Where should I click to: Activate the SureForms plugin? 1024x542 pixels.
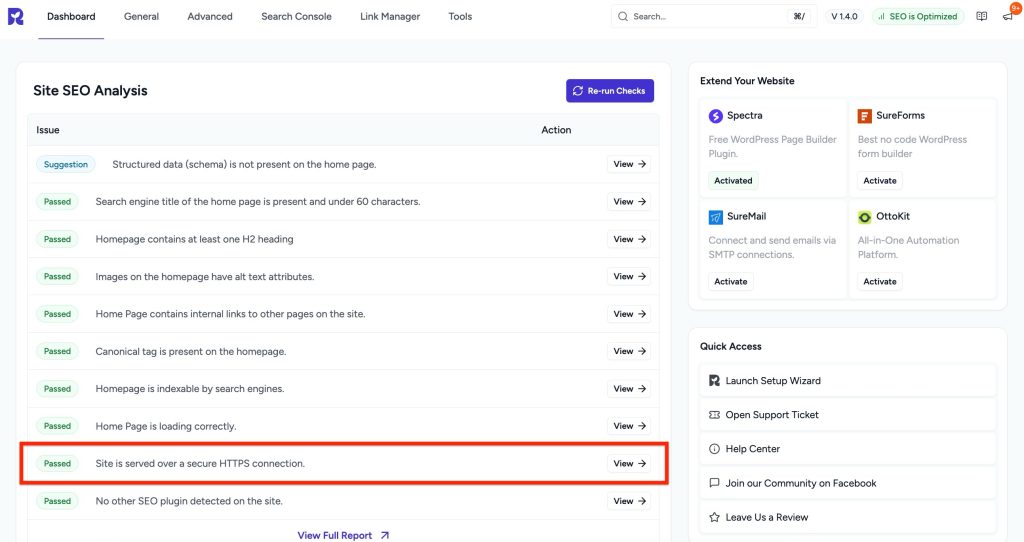coord(880,181)
